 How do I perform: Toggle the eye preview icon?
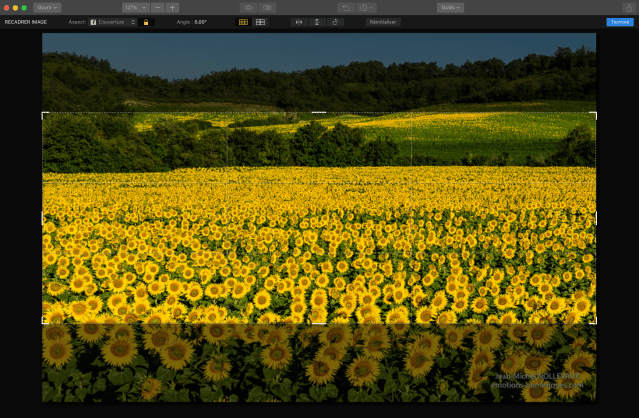pos(249,7)
